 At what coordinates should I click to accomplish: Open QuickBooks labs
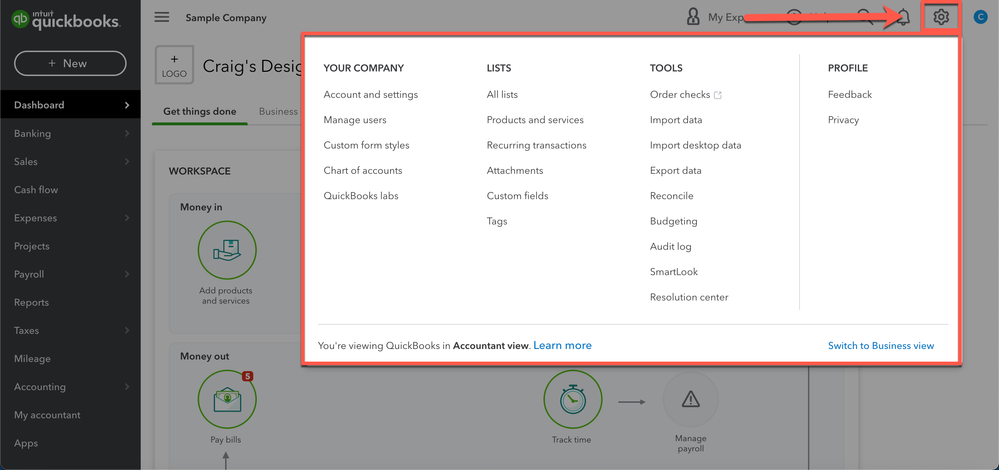tap(361, 196)
